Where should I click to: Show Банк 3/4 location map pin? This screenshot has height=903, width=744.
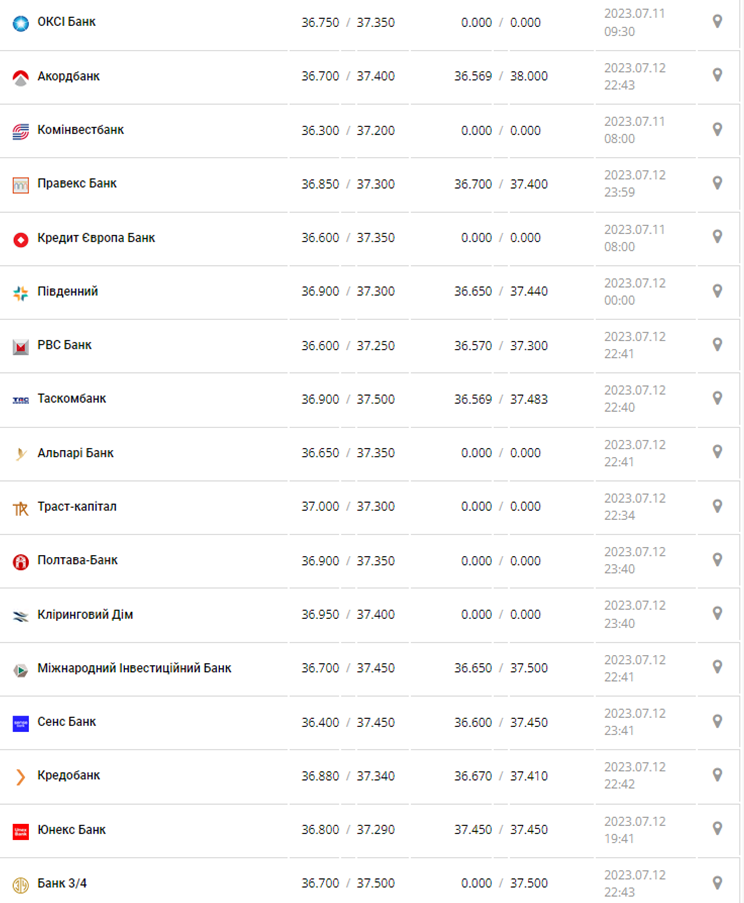pos(717,882)
